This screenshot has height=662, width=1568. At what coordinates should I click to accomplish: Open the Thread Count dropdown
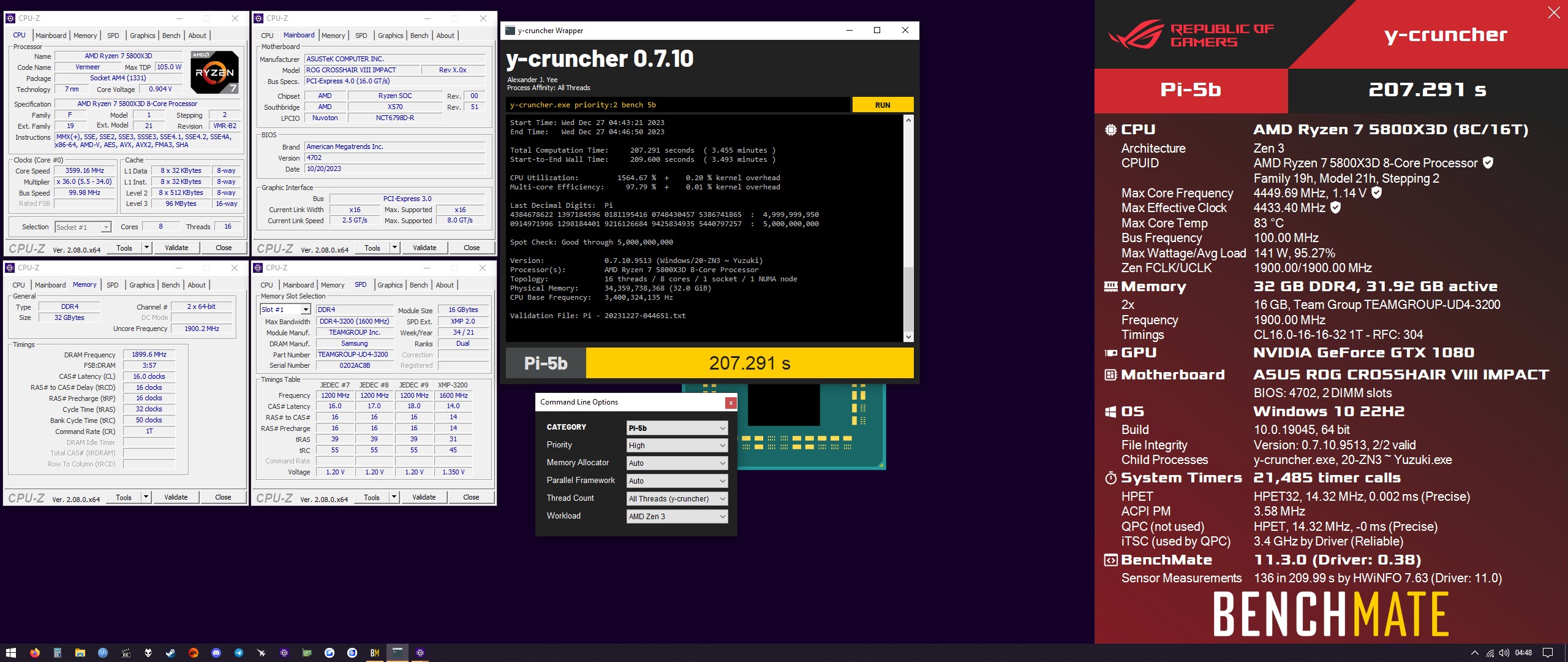pyautogui.click(x=677, y=499)
